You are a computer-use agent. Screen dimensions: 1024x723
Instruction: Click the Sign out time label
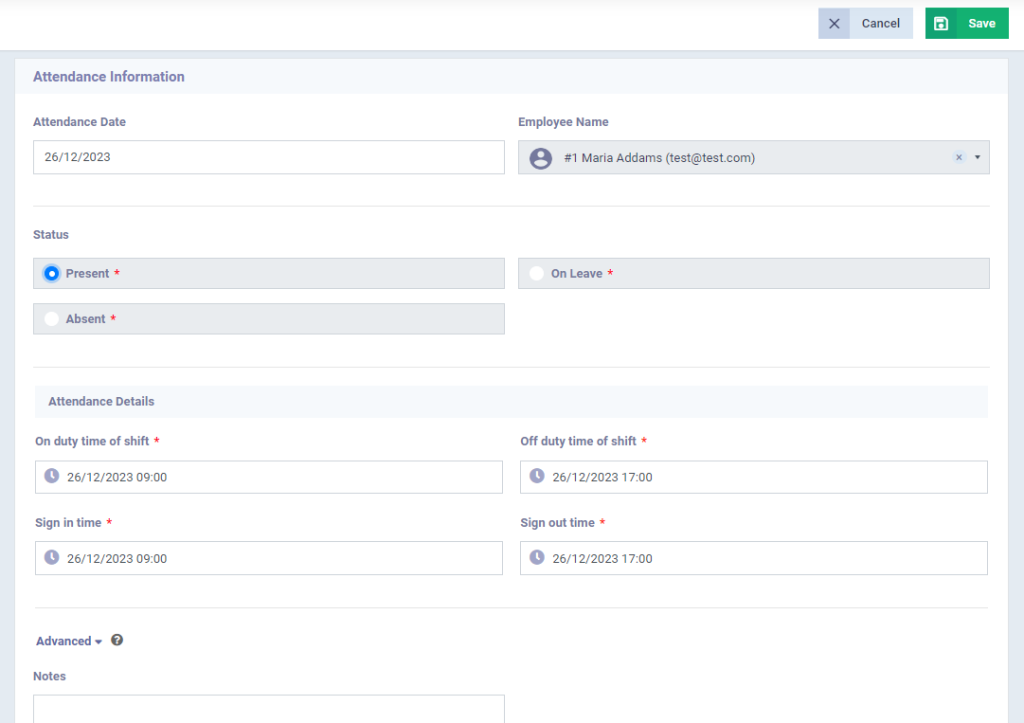coord(558,523)
